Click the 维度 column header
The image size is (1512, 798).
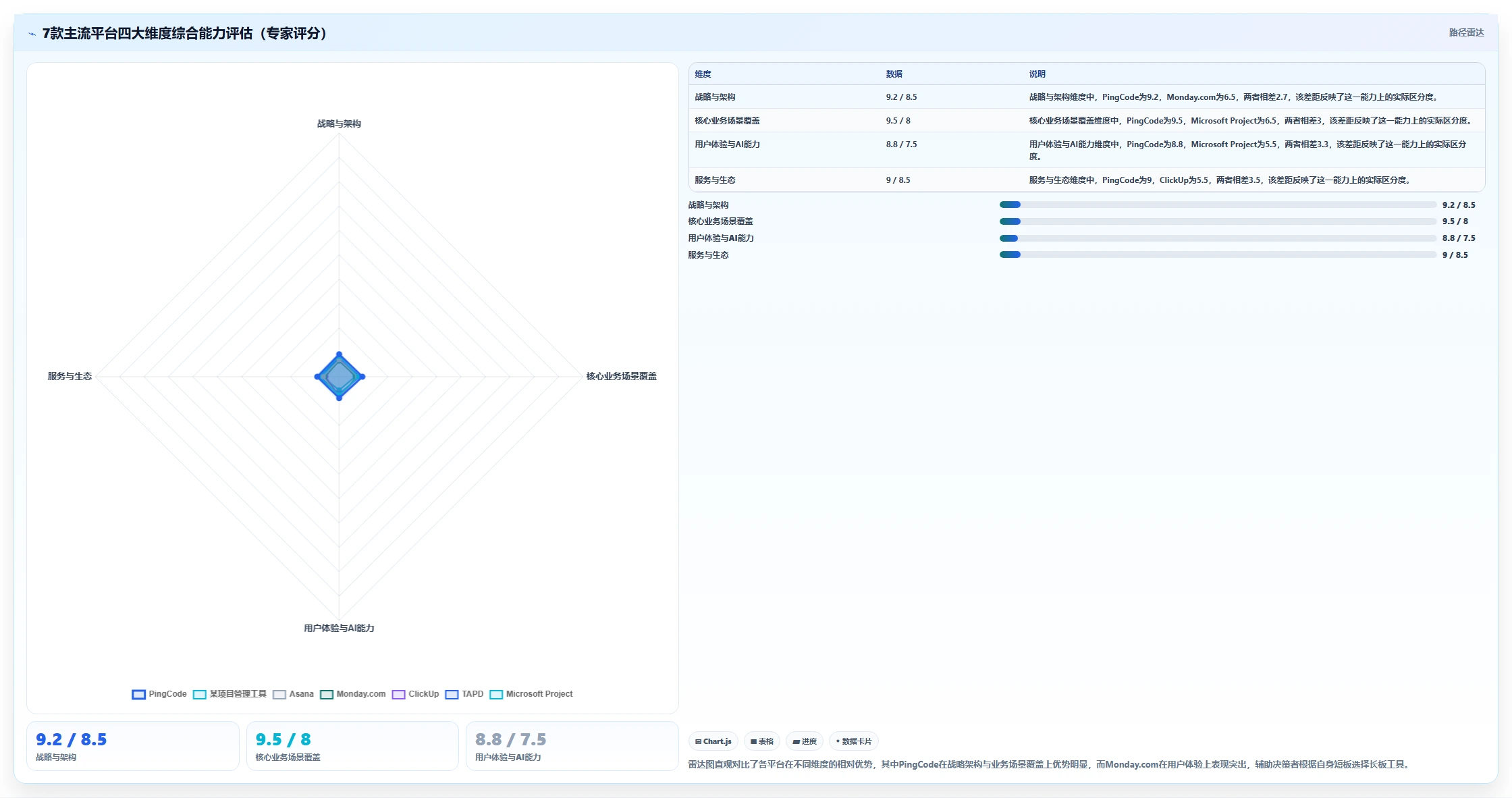pyautogui.click(x=703, y=74)
